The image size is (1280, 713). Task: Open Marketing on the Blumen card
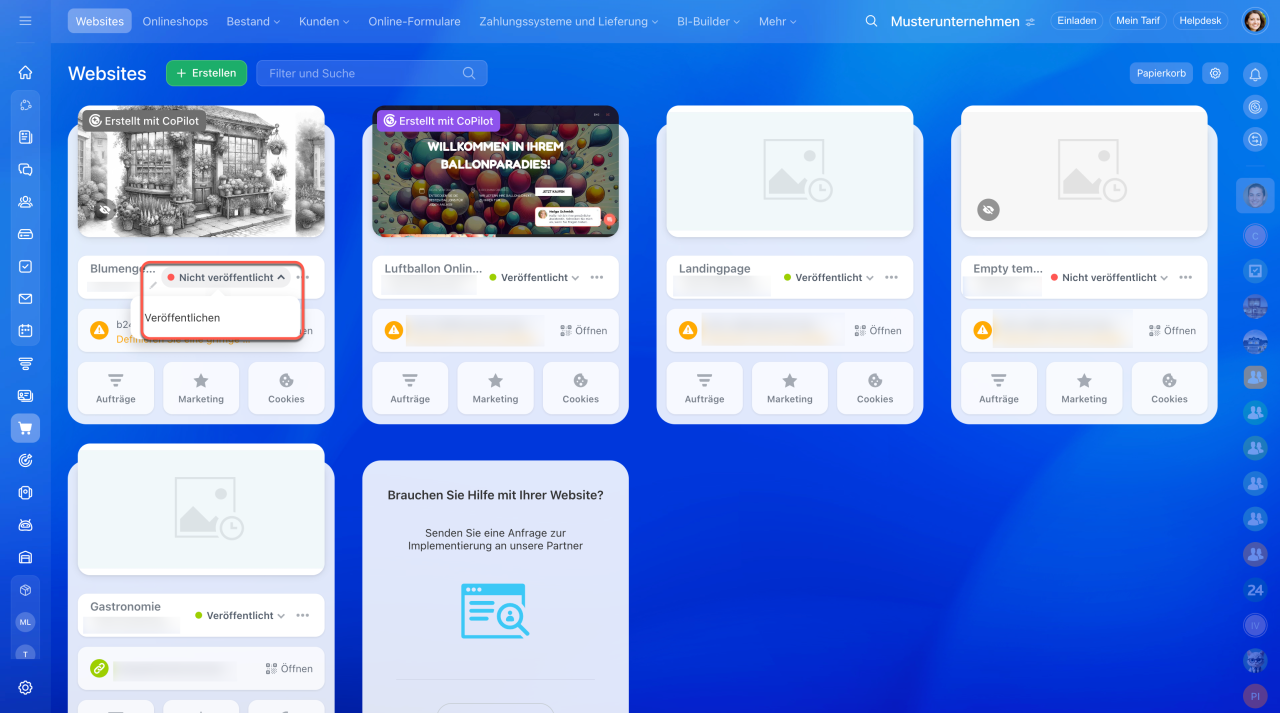pyautogui.click(x=201, y=388)
